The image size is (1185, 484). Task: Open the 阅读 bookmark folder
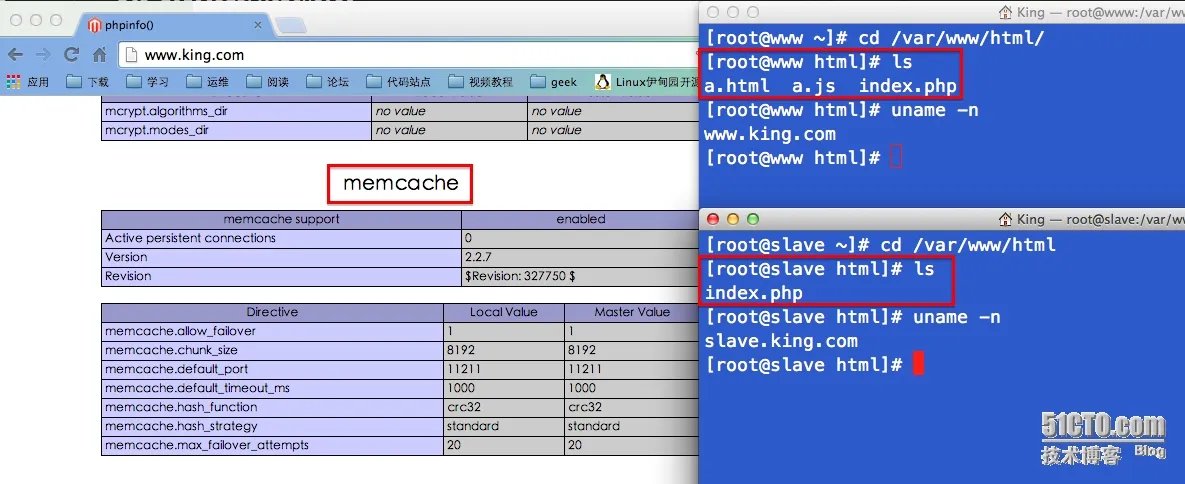point(268,82)
